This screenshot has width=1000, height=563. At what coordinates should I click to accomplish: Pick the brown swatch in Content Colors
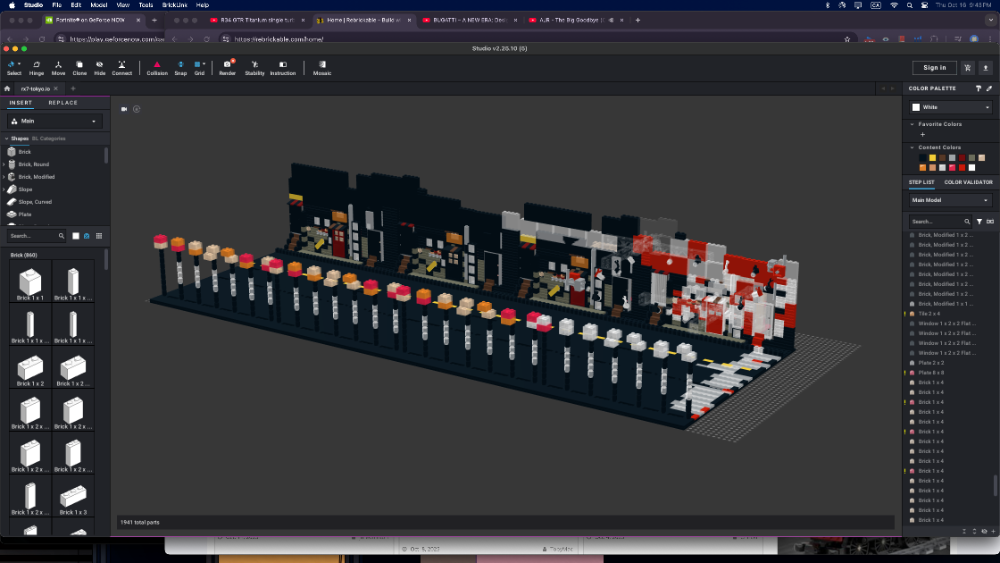(942, 158)
